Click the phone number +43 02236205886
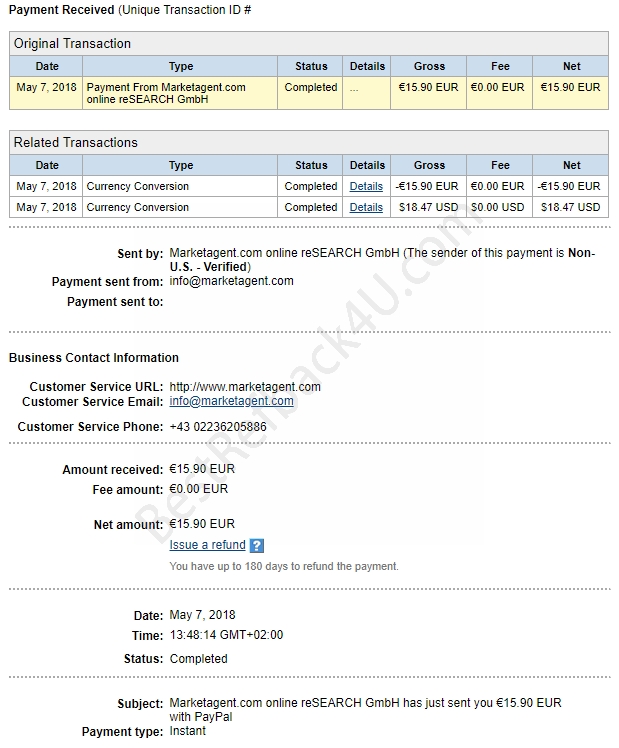Screen dimensions: 619x748 click(x=218, y=426)
